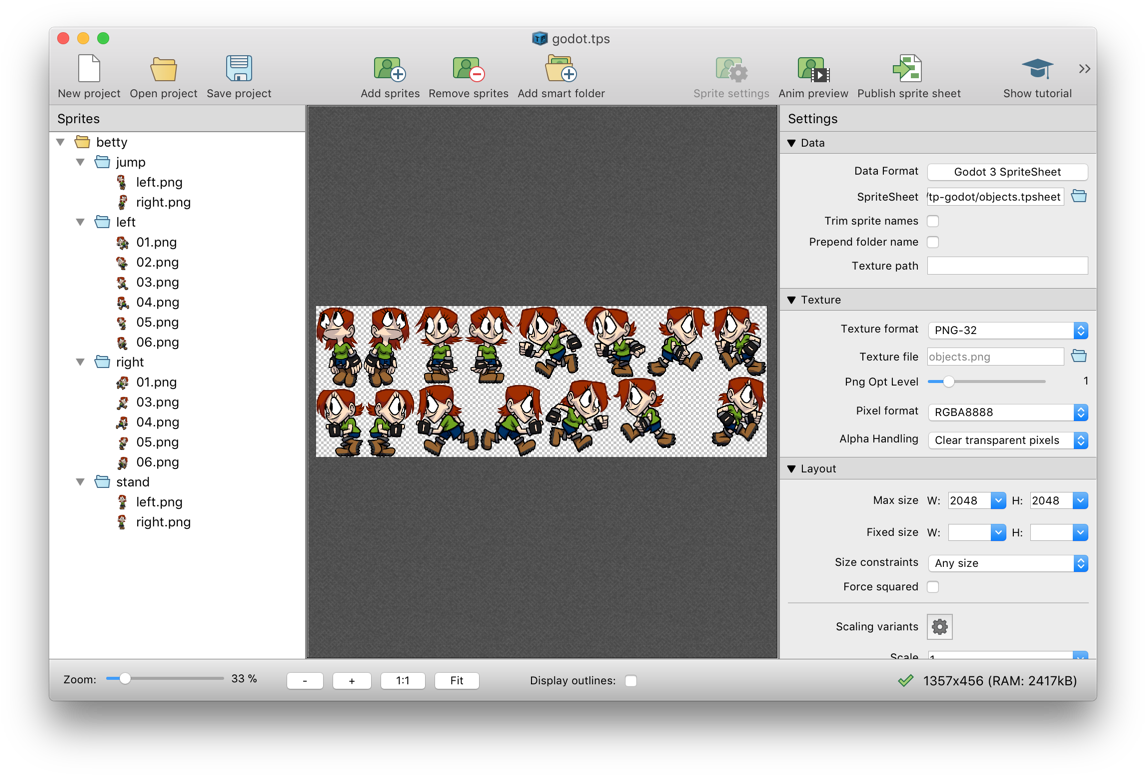Click the zoom in plus button
1145x775 pixels.
[351, 681]
